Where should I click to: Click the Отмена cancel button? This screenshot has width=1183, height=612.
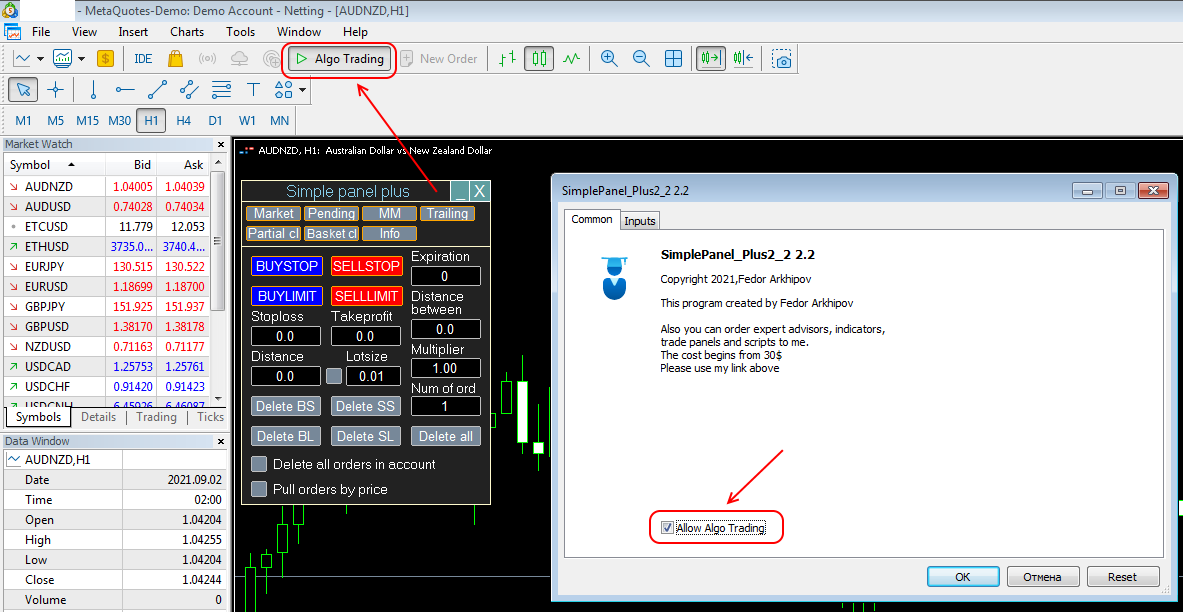click(1043, 577)
